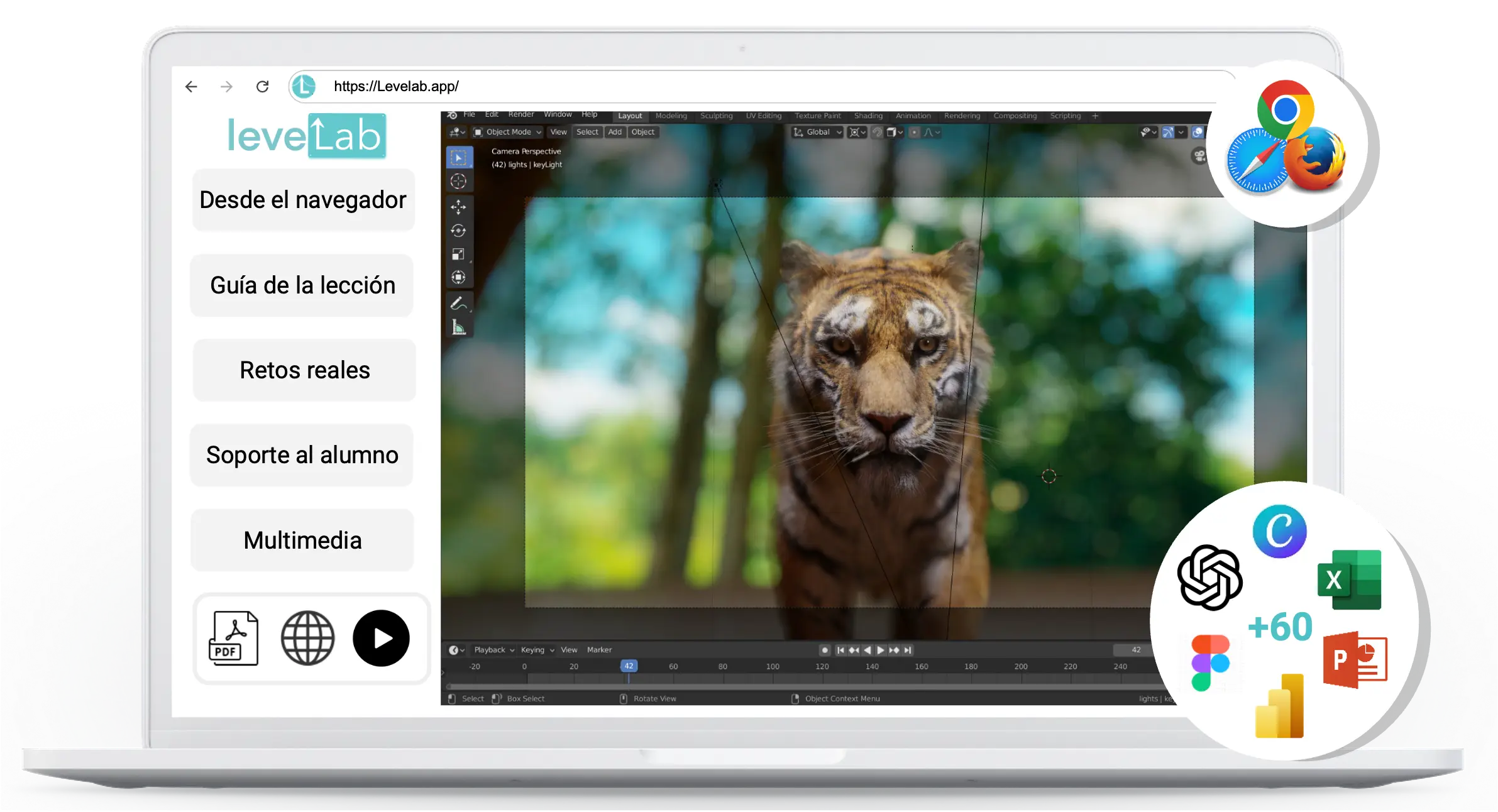Image resolution: width=1498 pixels, height=812 pixels.
Task: Select the Move tool in toolbar
Action: [458, 207]
